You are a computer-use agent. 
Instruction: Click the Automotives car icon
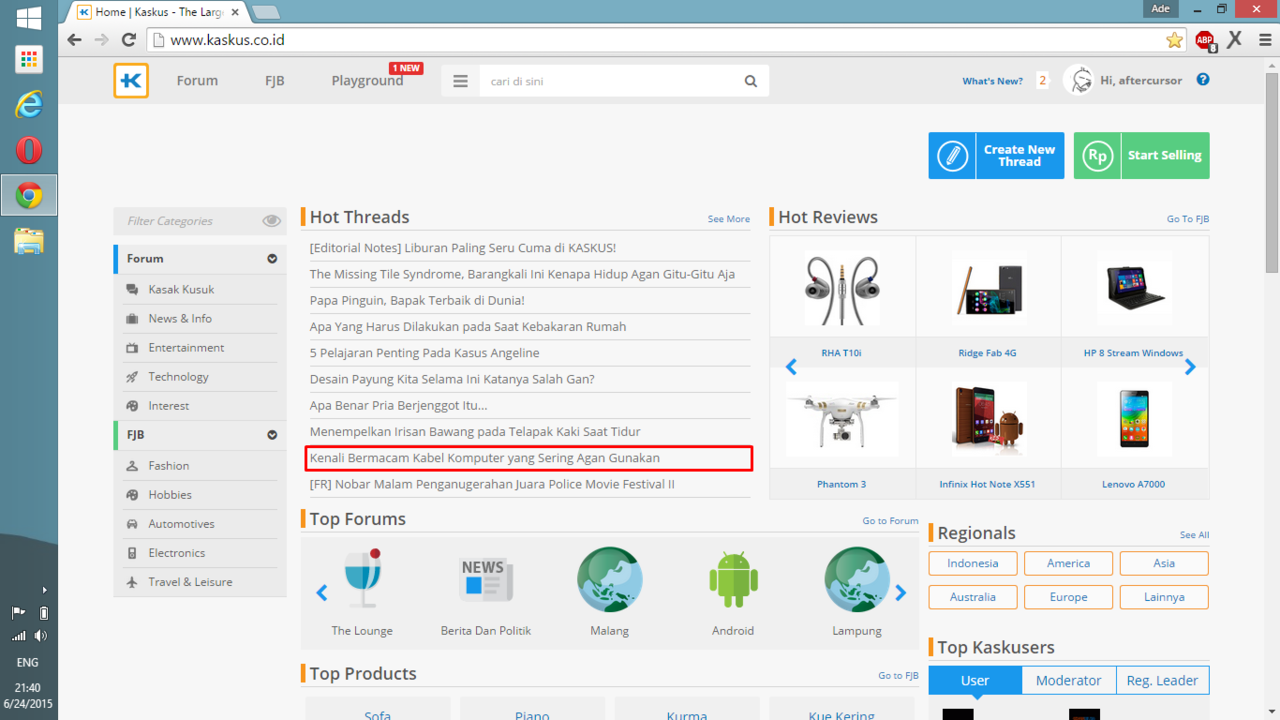pos(132,524)
